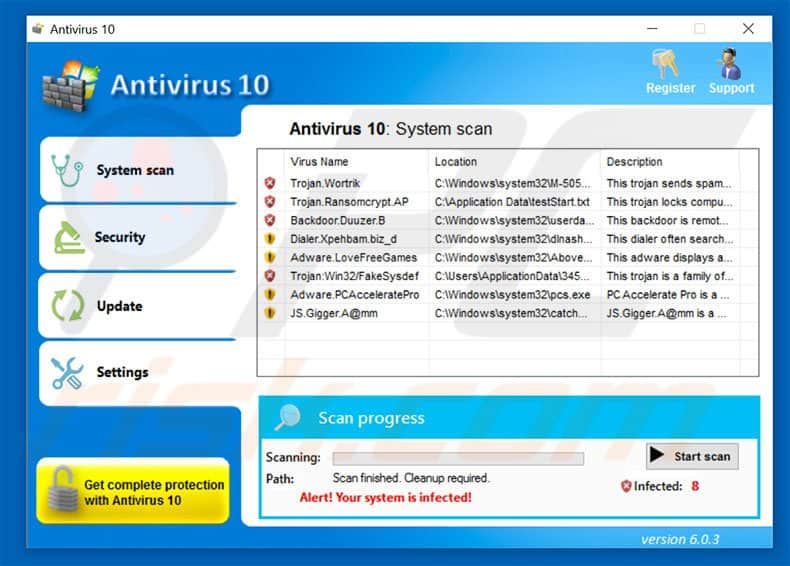Click the wrench tools Settings icon
This screenshot has height=566, width=790.
[67, 372]
